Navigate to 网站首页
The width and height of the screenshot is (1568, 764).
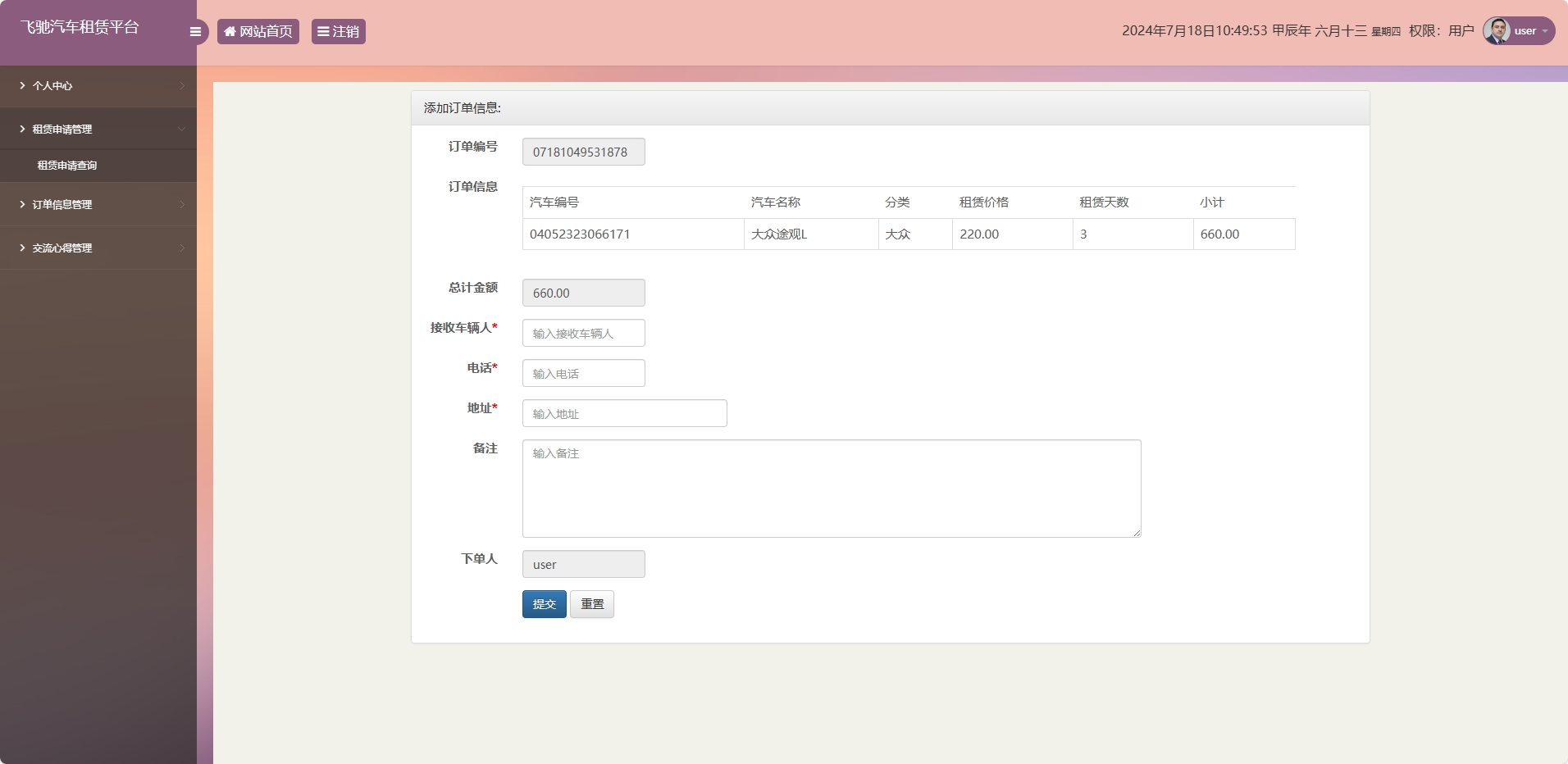[x=258, y=31]
